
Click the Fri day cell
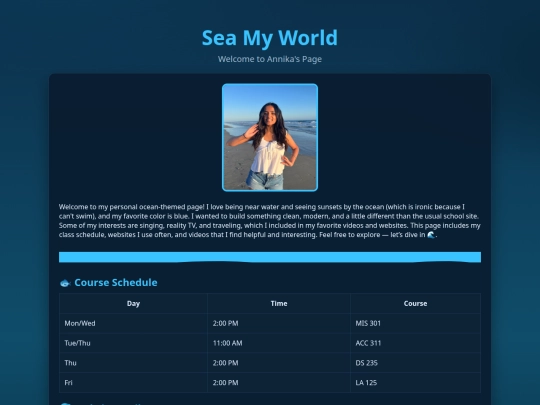point(133,383)
